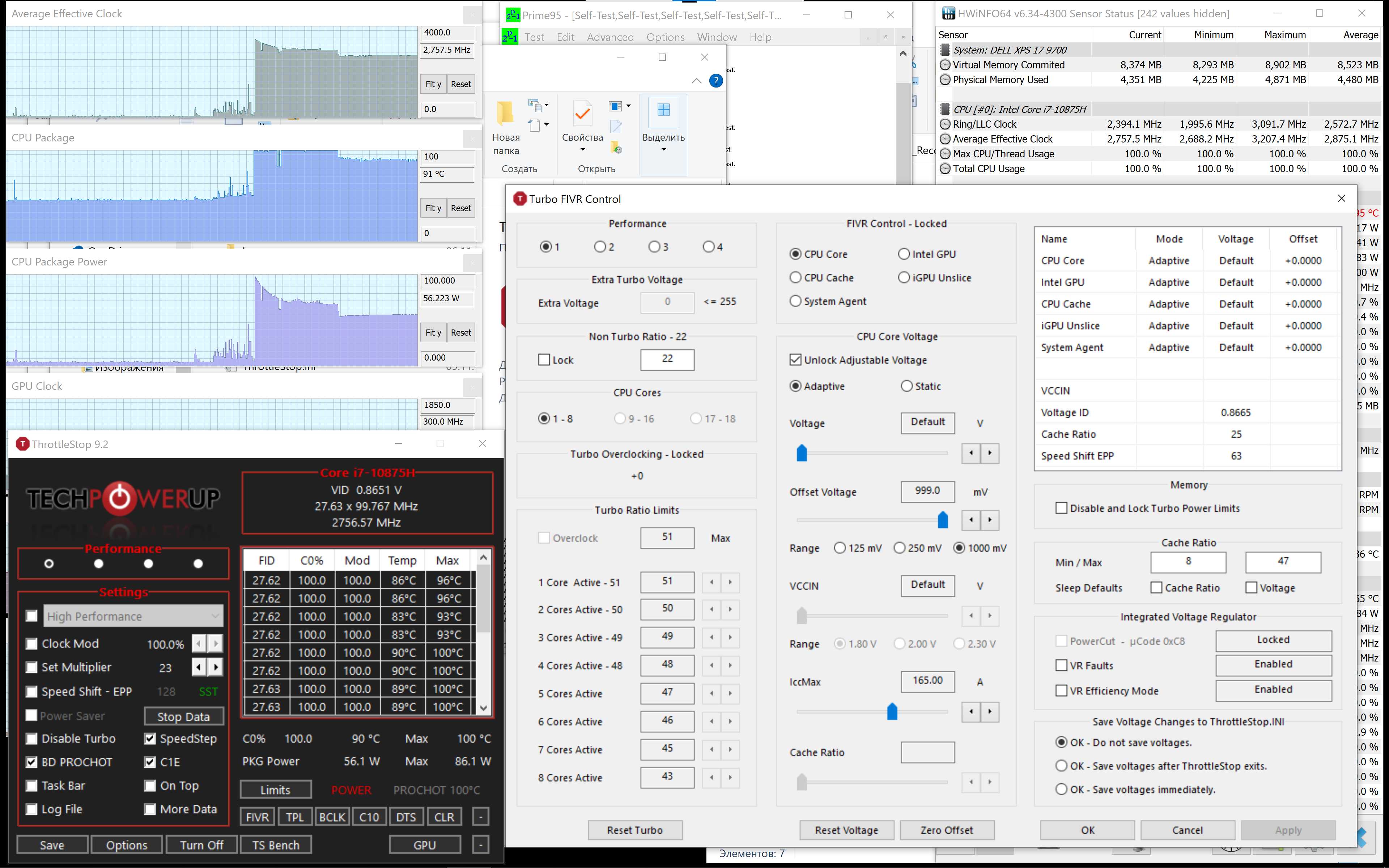Click Reset Turbo button
1389x868 pixels.
tap(635, 830)
